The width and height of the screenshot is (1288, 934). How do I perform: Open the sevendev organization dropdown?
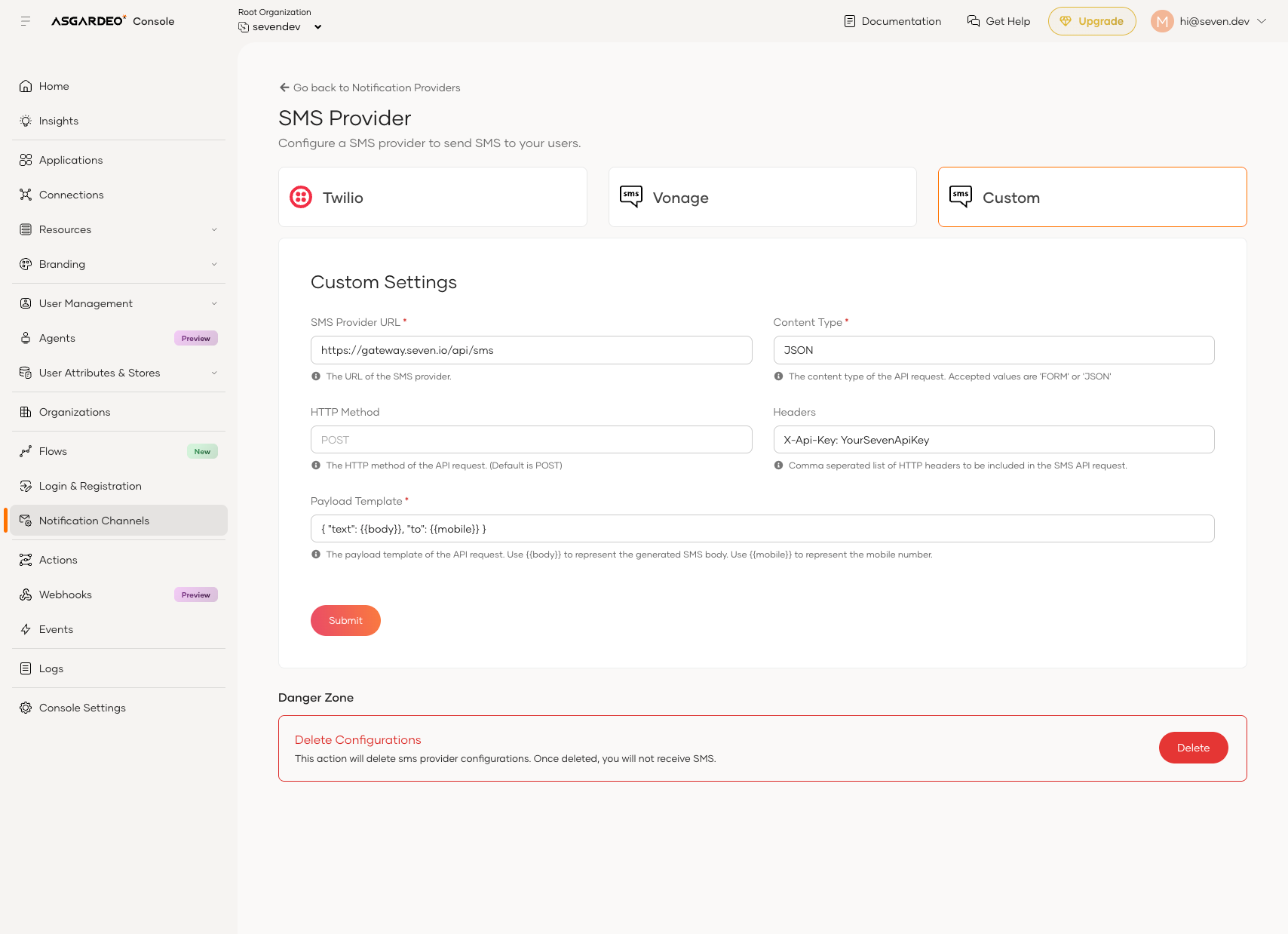[x=317, y=27]
